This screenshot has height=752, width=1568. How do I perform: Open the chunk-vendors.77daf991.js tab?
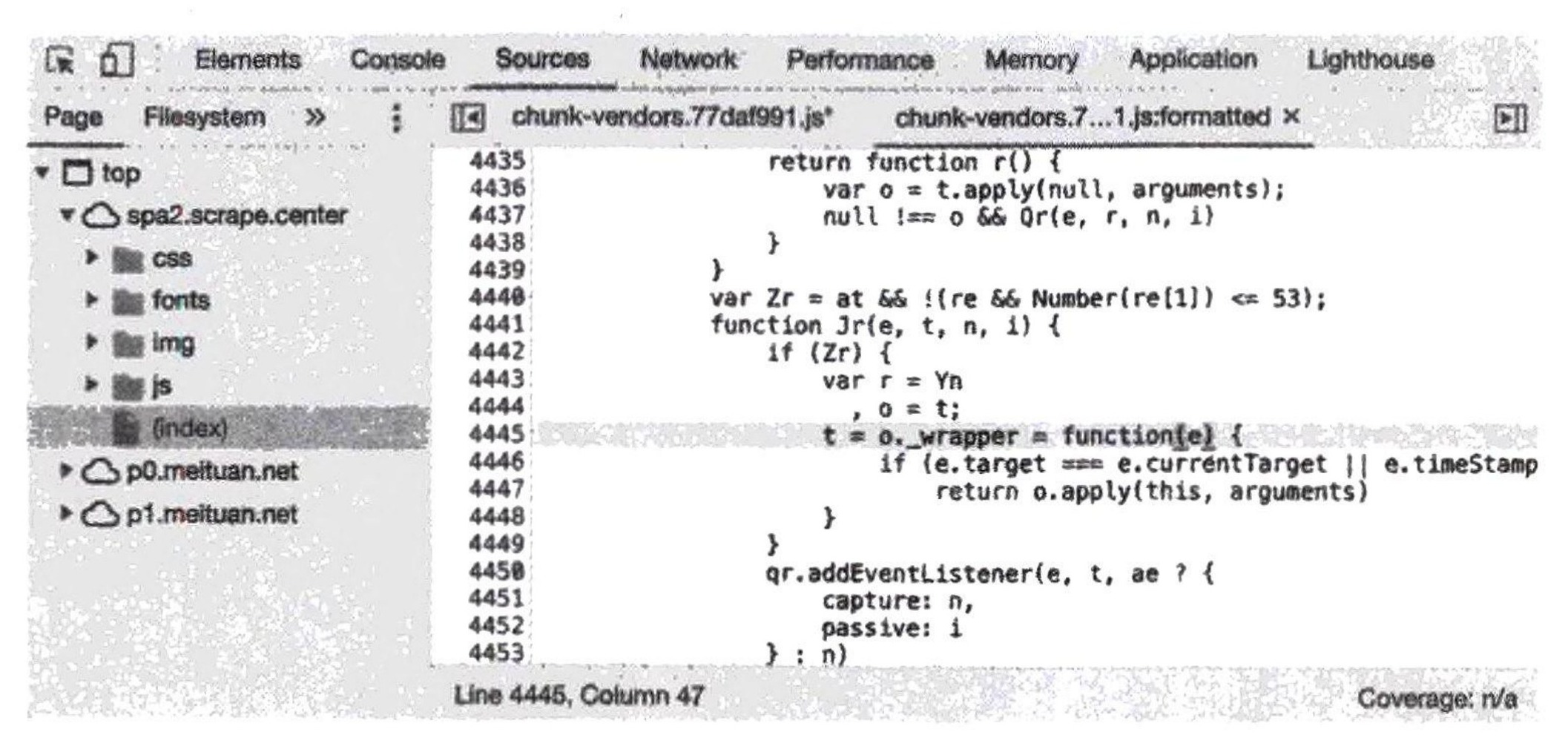tap(673, 117)
